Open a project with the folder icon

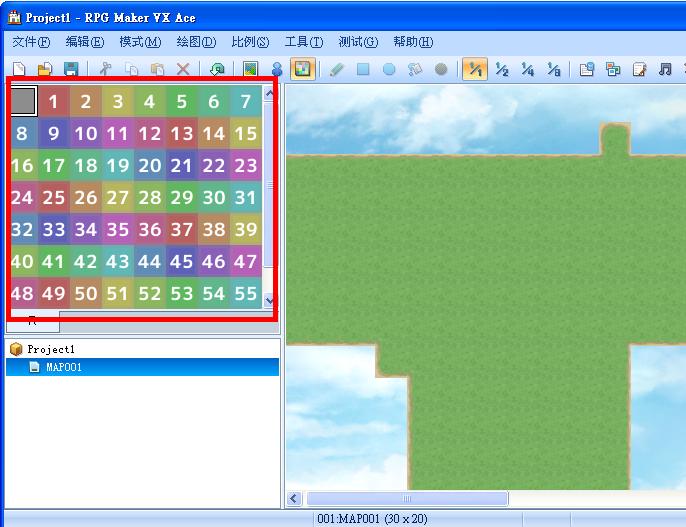click(x=45, y=69)
